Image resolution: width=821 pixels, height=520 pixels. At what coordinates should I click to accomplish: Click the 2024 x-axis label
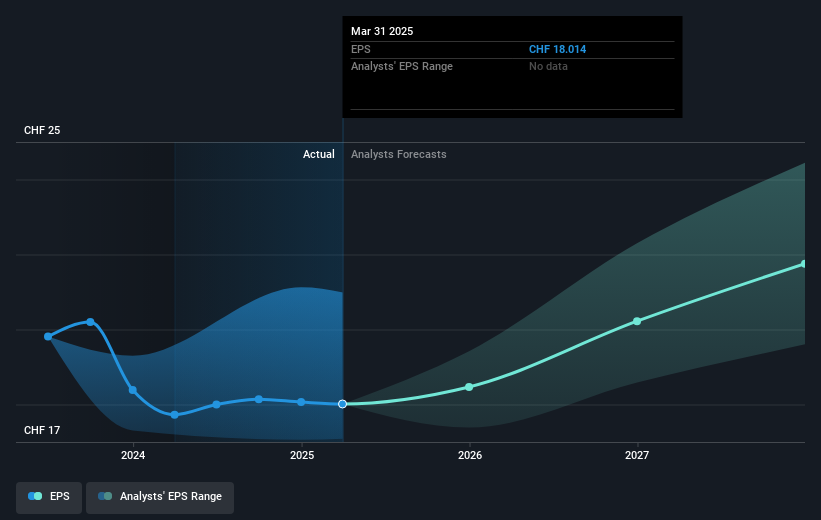[133, 456]
